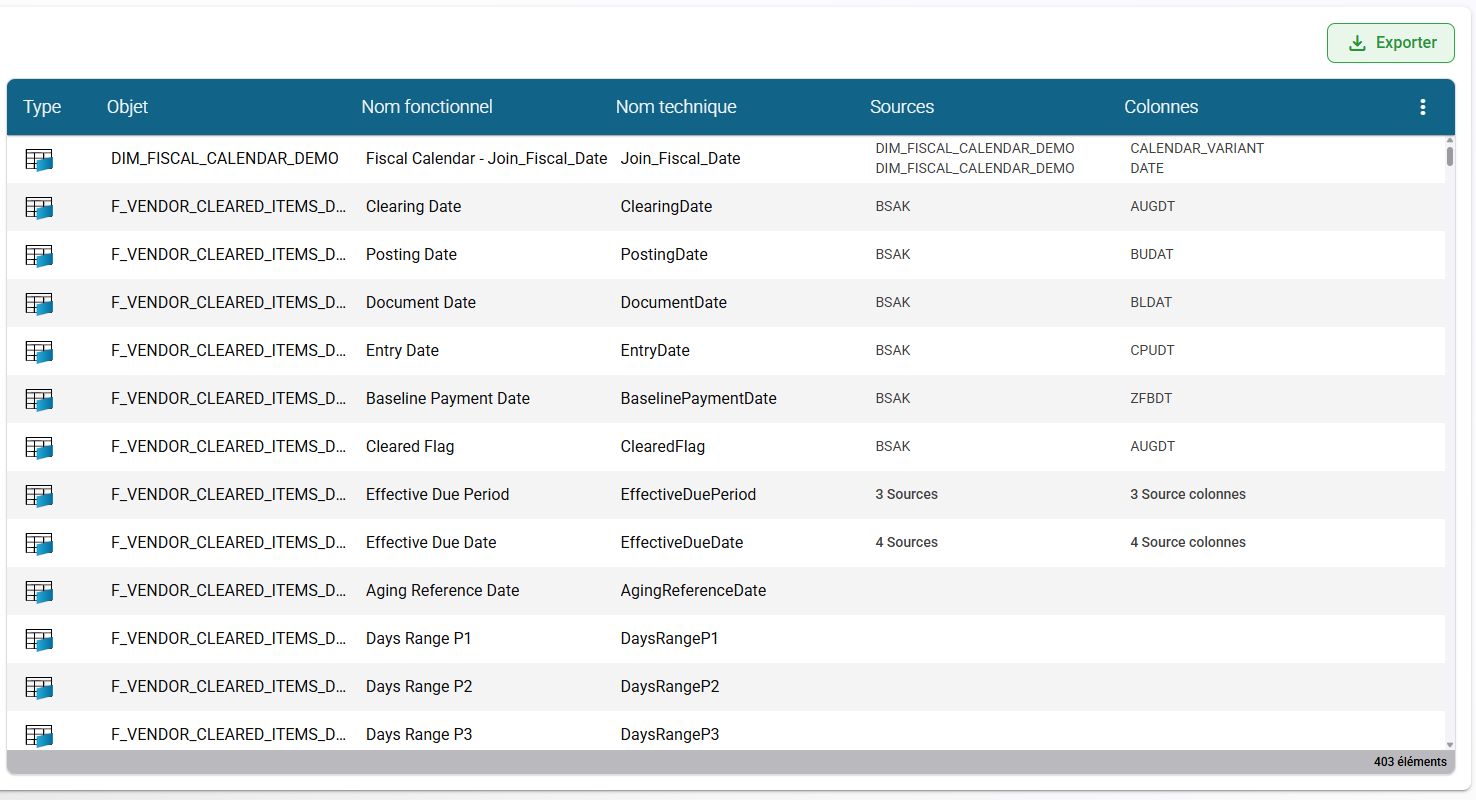
Task: Click 'Posting Date' functional name
Action: [x=411, y=254]
